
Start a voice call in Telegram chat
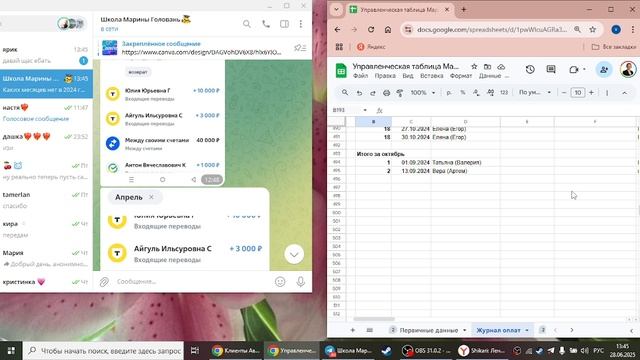266,24
